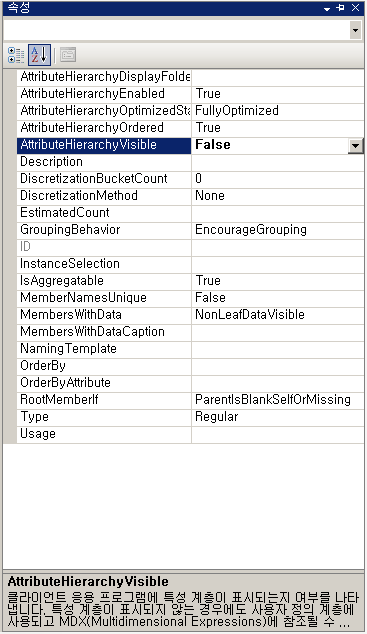Click the None value for DiscretizationMethod
This screenshot has height=634, width=367.
pos(278,196)
